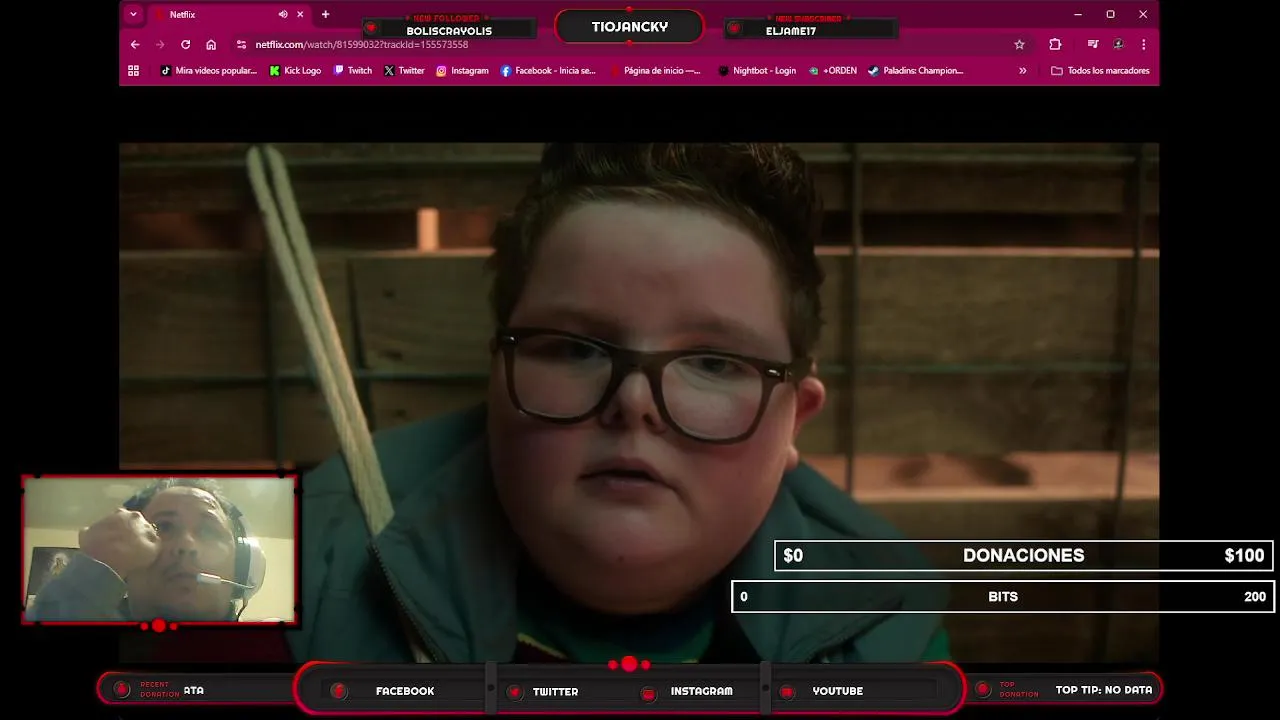Close the Netflix tab

coord(300,14)
